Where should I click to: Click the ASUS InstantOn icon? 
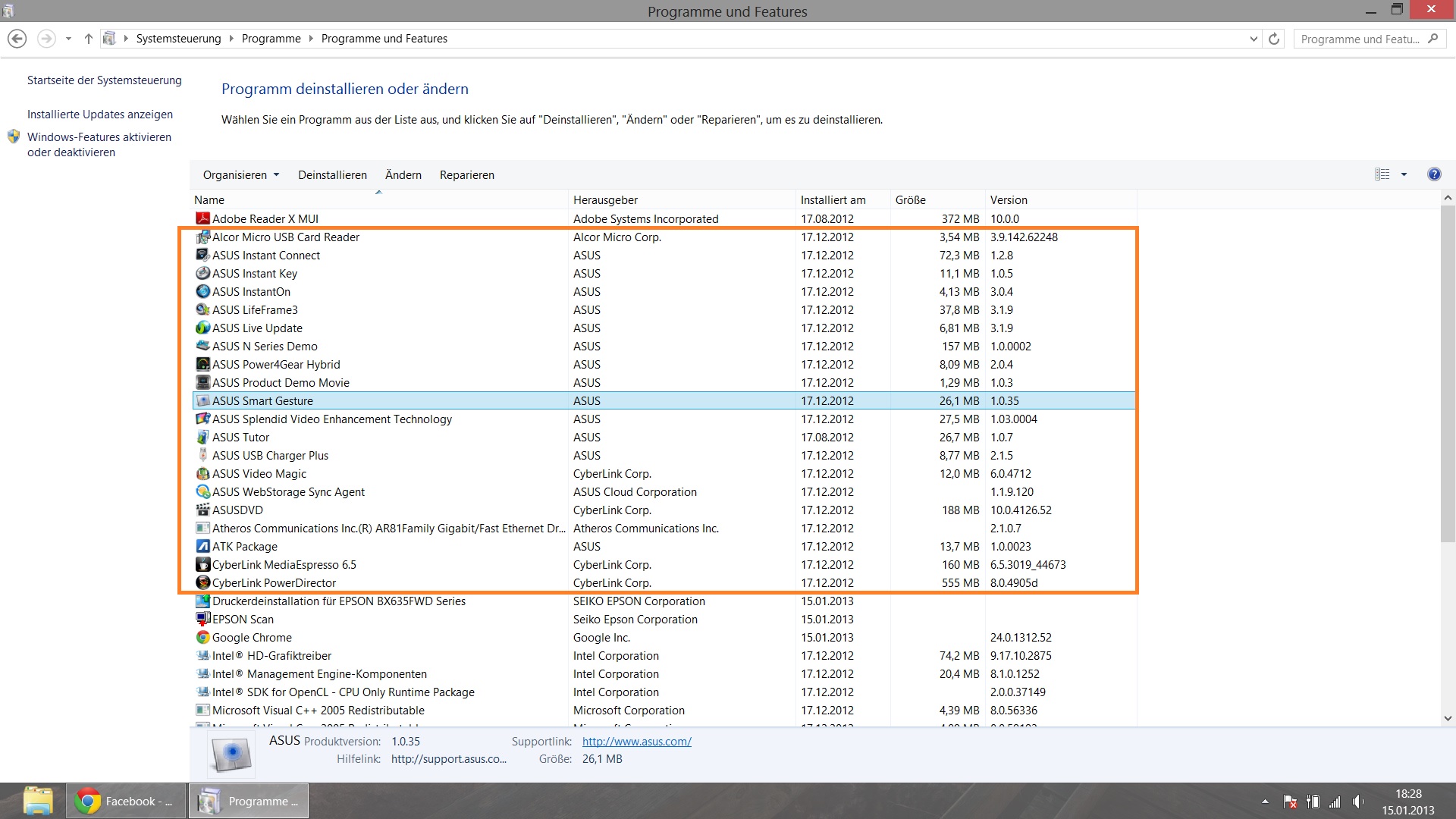202,292
